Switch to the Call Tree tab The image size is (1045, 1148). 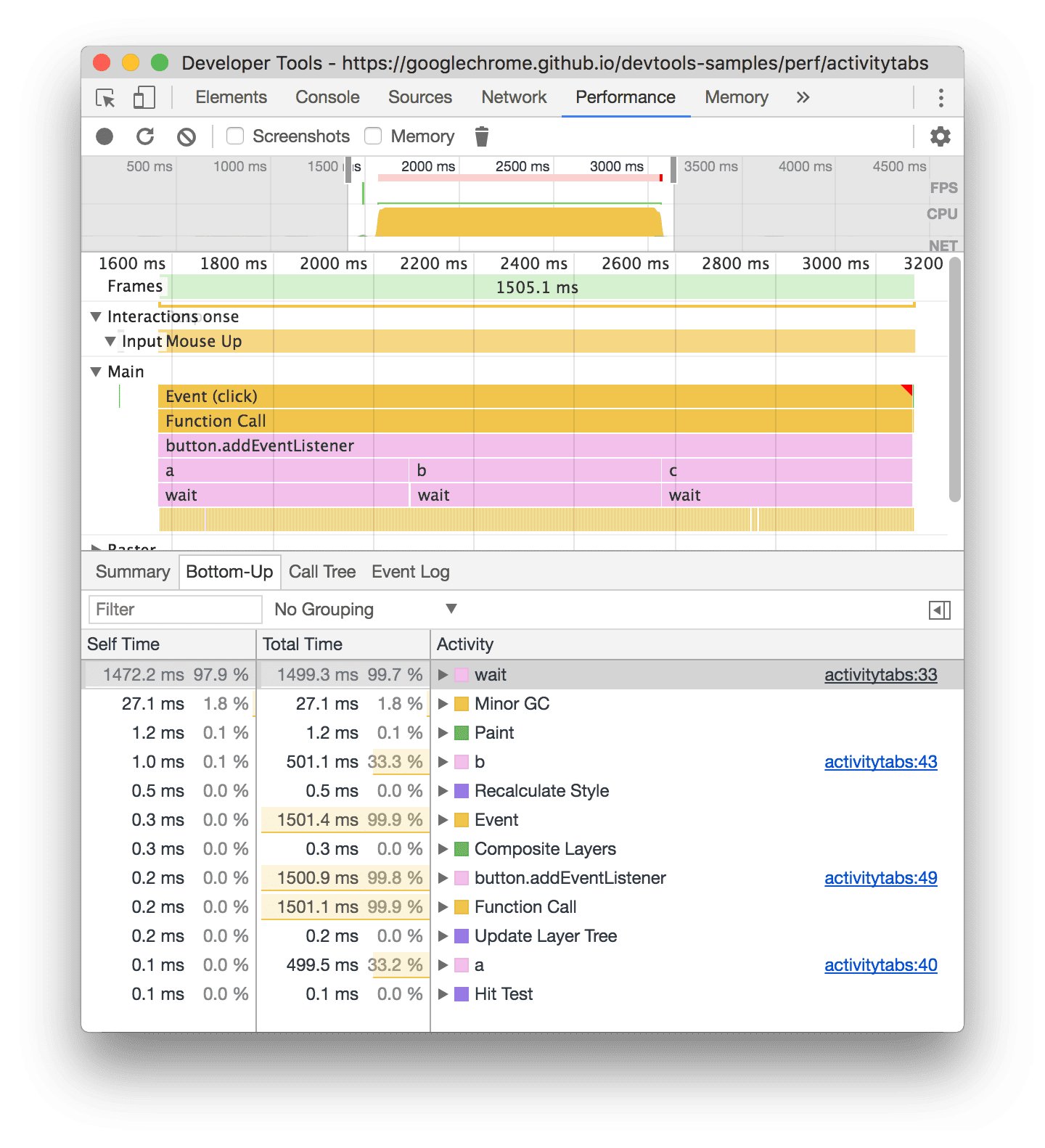tap(321, 572)
